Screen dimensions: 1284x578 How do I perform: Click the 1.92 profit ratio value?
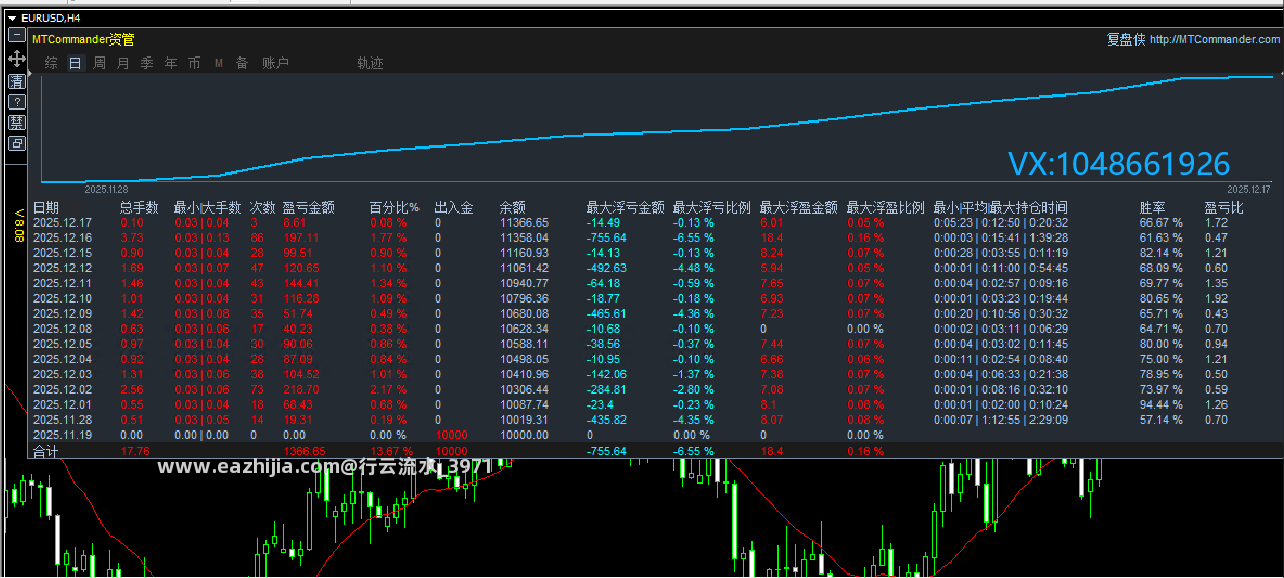[1216, 298]
